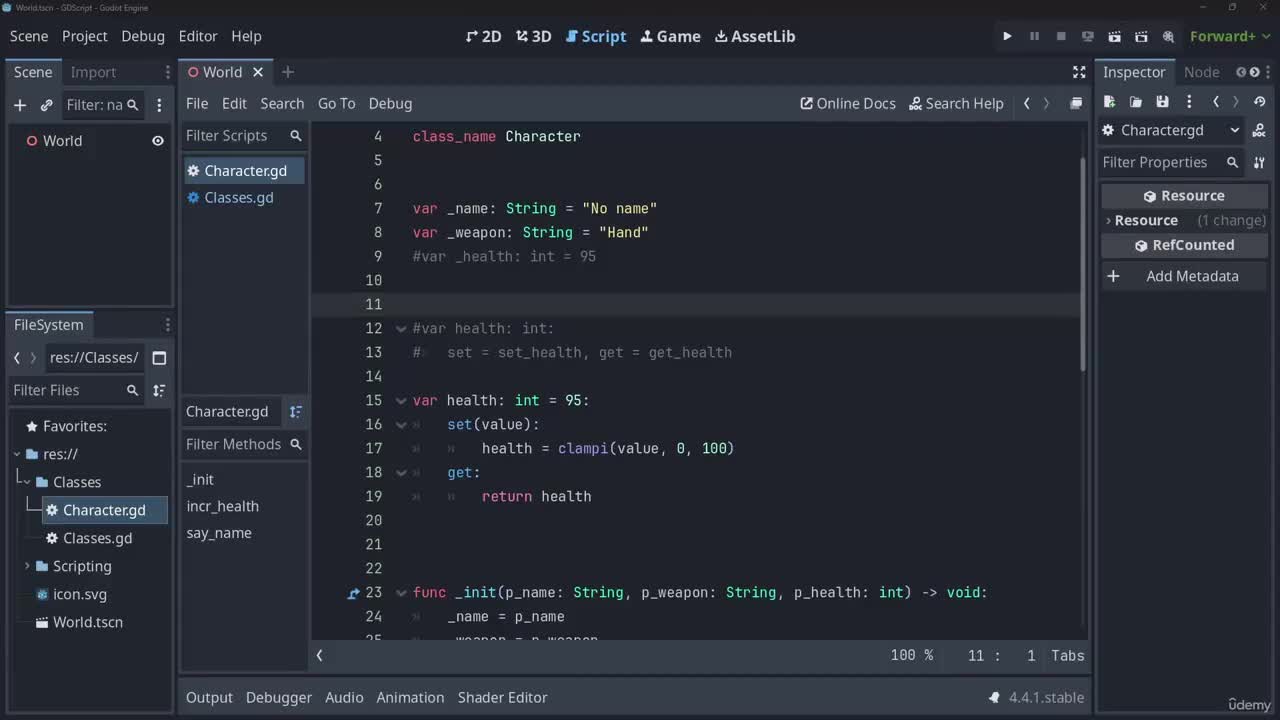The image size is (1280, 720).
Task: Add a new scene tab
Action: pyautogui.click(x=288, y=72)
